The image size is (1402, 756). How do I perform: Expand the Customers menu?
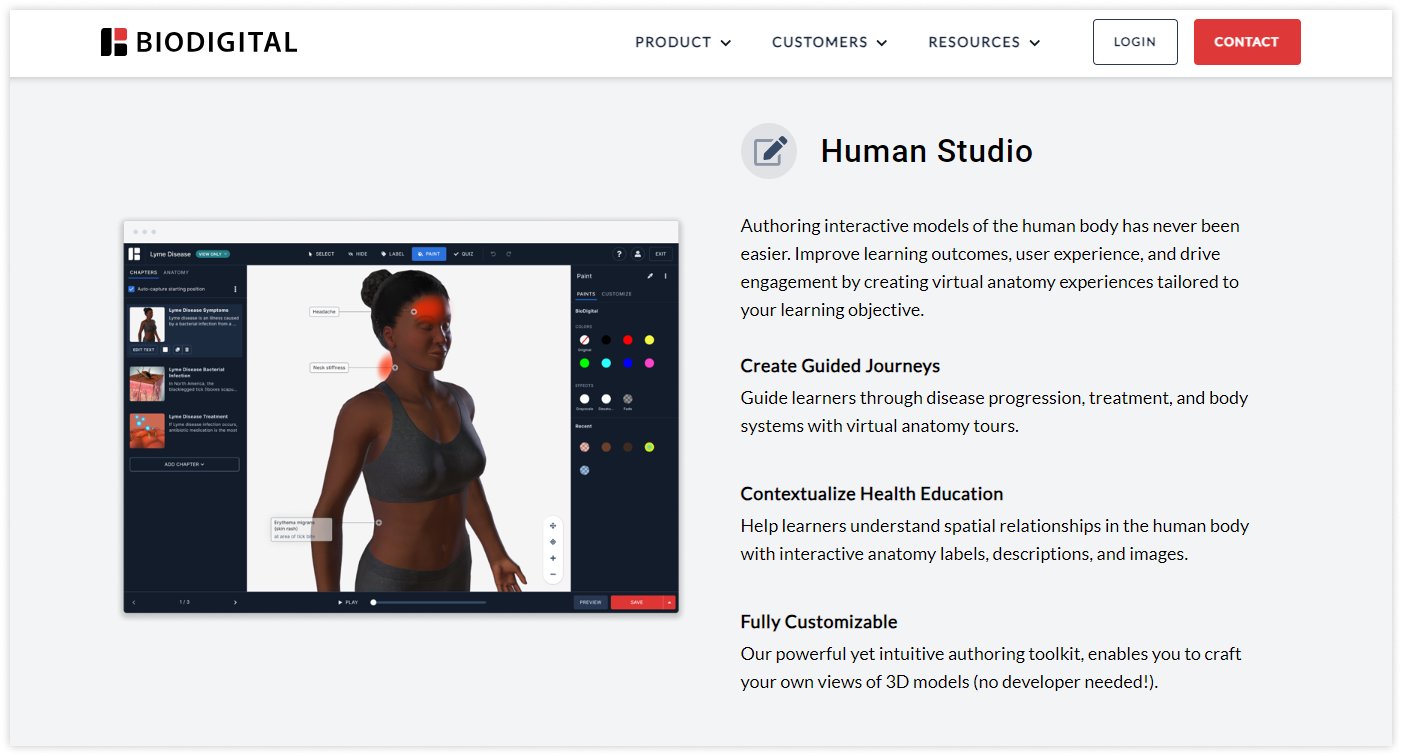point(829,42)
